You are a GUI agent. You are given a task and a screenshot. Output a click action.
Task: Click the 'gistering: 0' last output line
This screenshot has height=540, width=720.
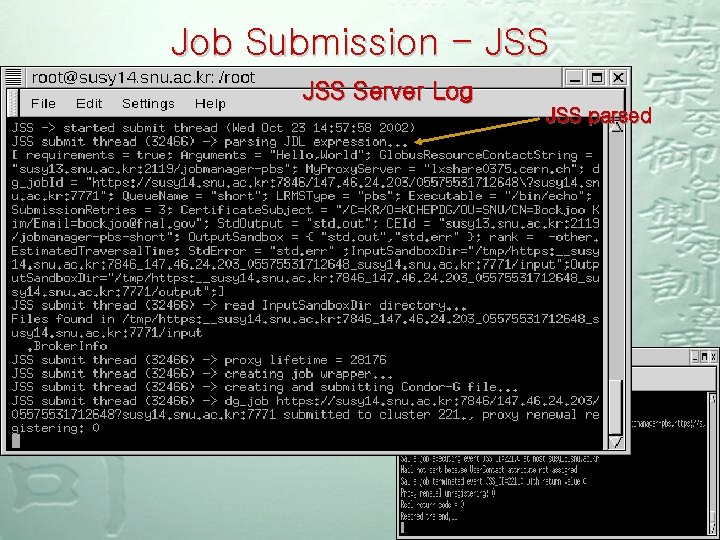coord(55,428)
